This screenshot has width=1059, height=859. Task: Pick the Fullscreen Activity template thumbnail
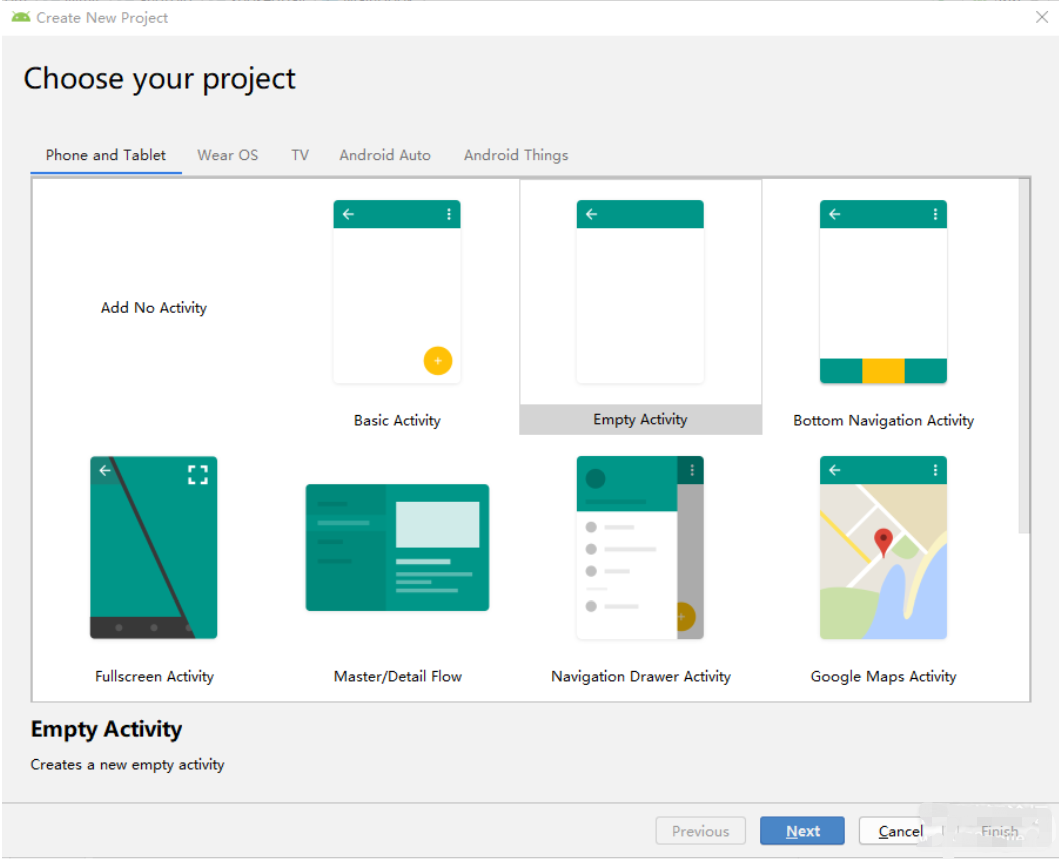(x=154, y=548)
